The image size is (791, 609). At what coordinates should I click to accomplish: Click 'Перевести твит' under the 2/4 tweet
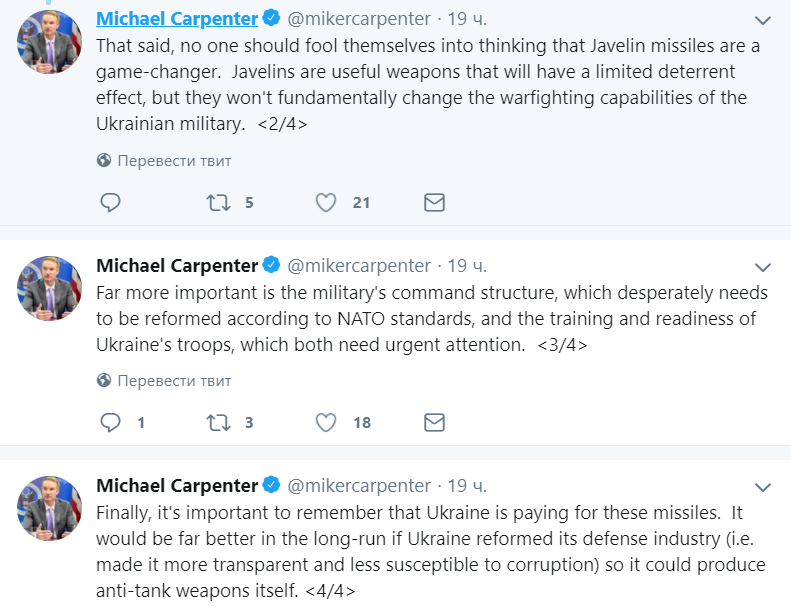pyautogui.click(x=173, y=160)
